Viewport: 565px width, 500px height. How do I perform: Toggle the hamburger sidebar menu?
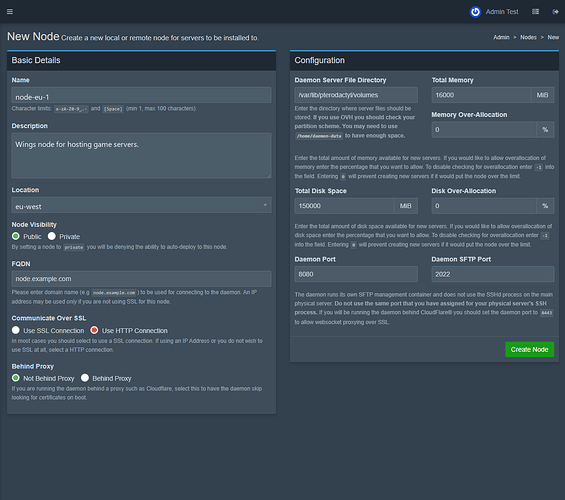[x=10, y=12]
